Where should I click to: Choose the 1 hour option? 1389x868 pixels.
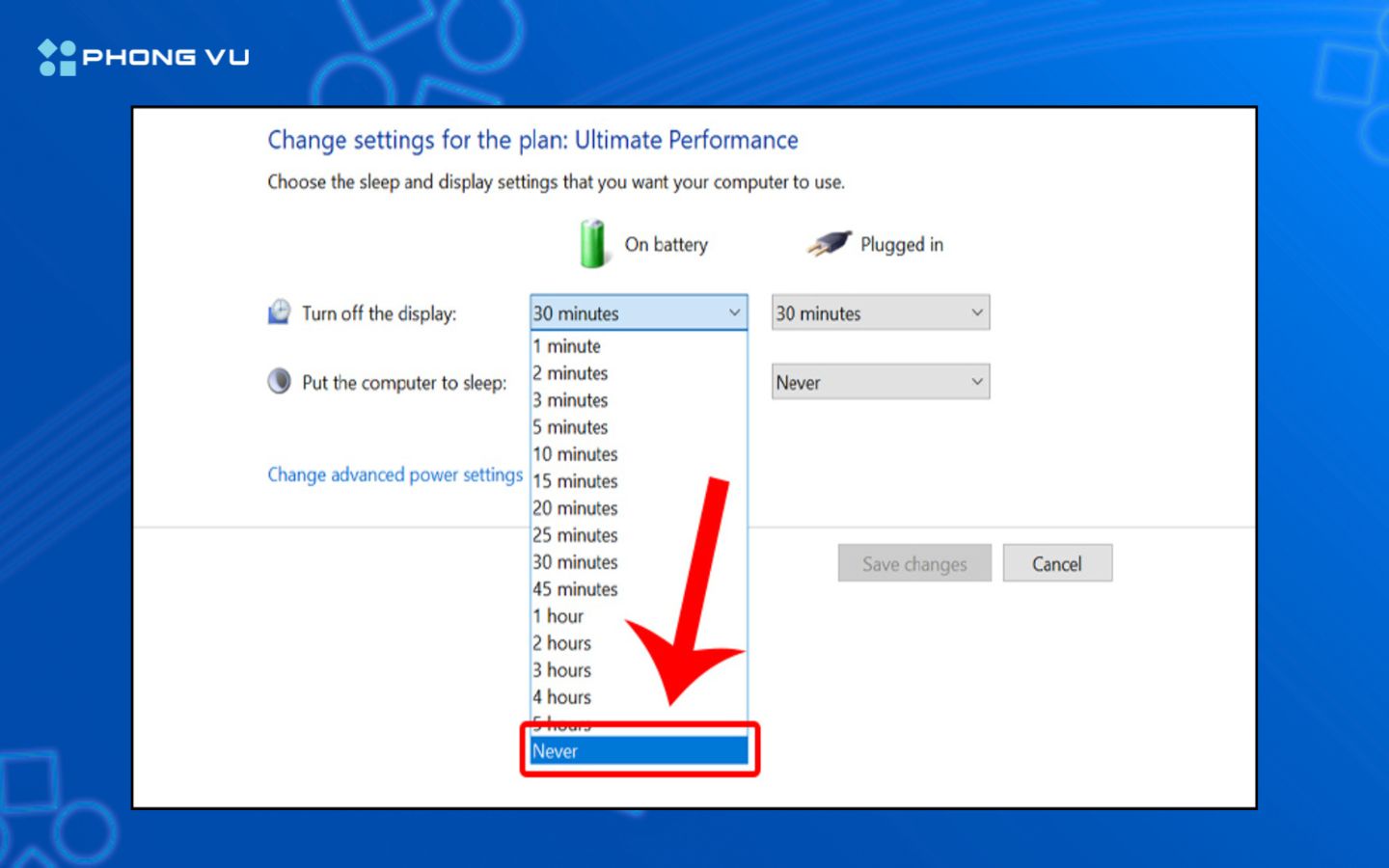pos(558,616)
